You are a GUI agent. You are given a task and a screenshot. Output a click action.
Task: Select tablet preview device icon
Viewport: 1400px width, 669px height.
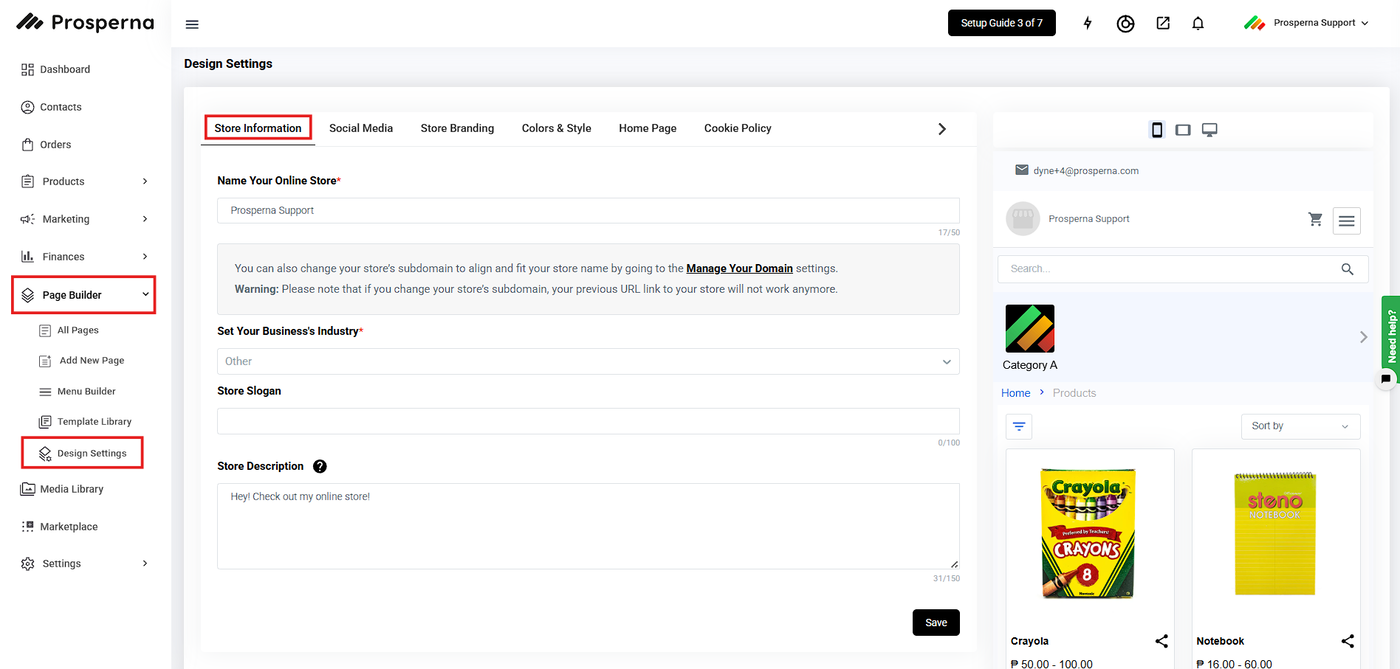[x=1183, y=130]
